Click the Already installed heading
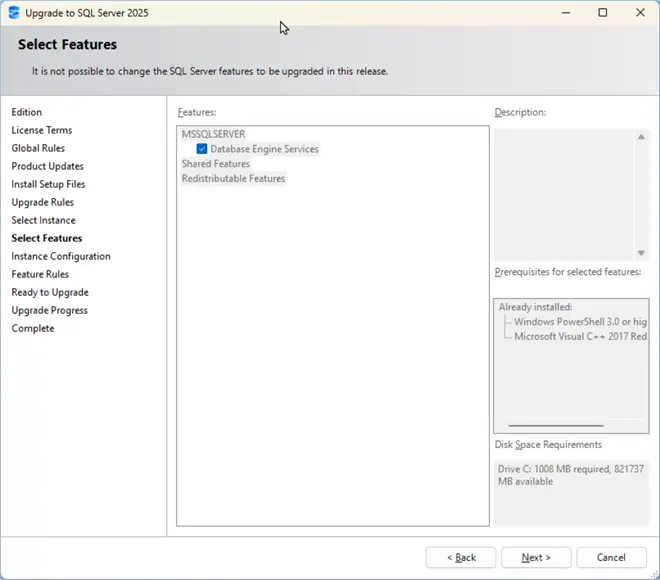The width and height of the screenshot is (660, 580). click(x=535, y=307)
